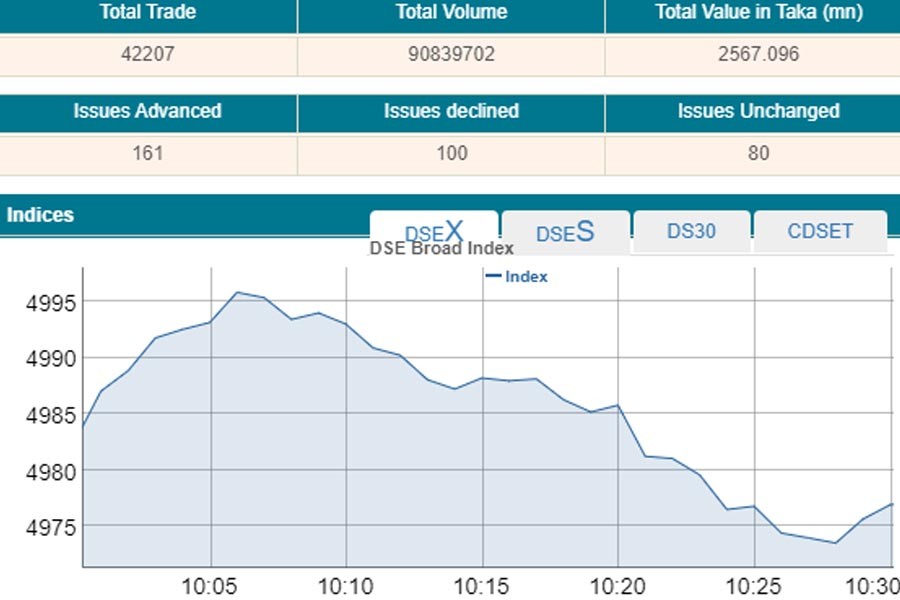The image size is (900, 600).
Task: Toggle the Index series legend label
Action: click(x=526, y=277)
